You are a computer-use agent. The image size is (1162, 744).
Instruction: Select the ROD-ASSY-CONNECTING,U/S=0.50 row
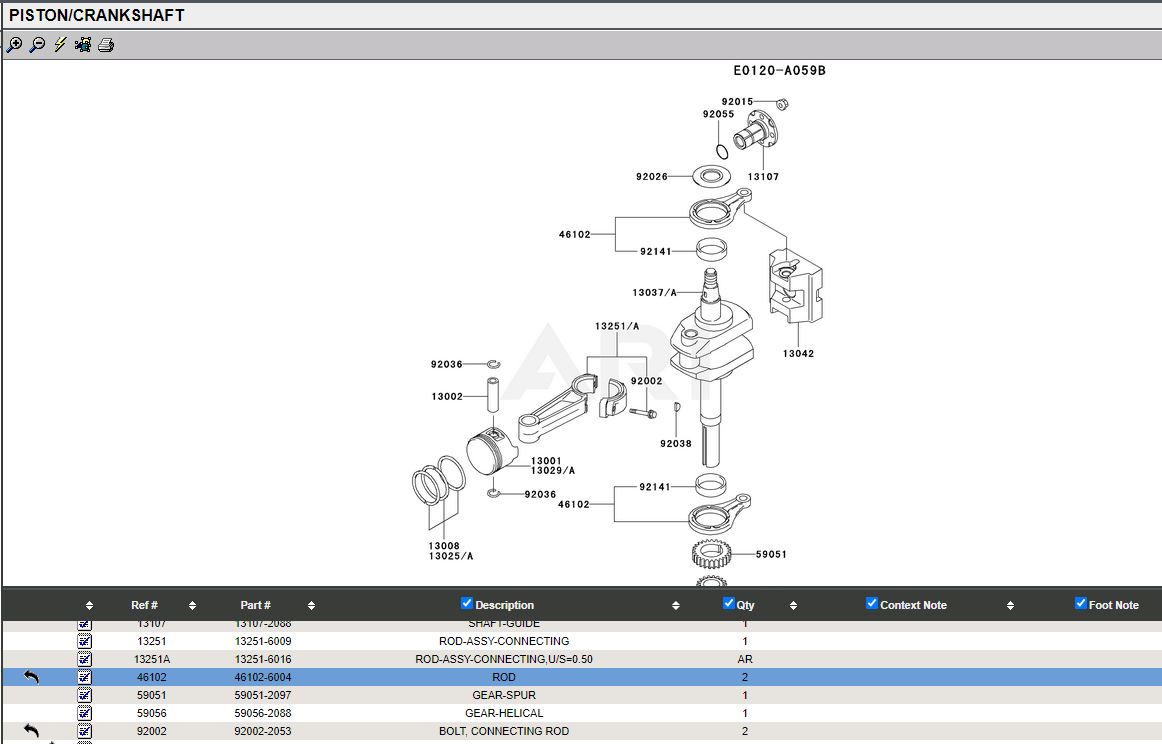(504, 659)
